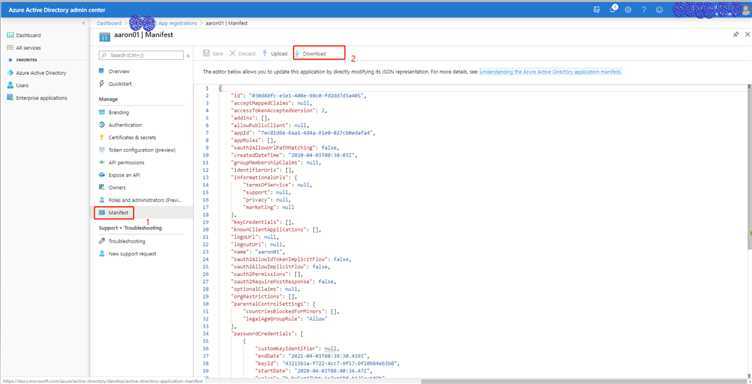Select the Manifest menu item

point(114,212)
